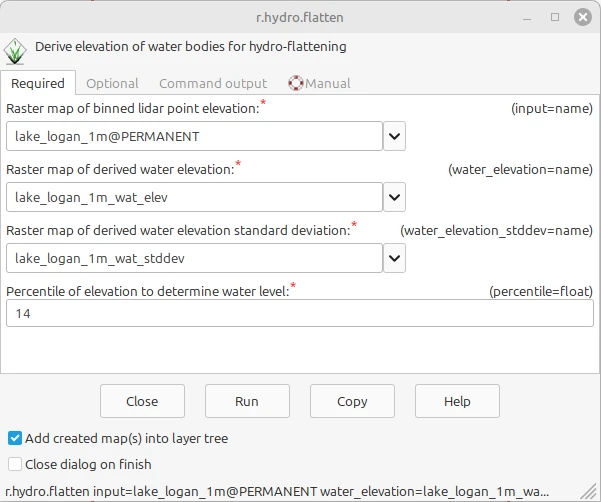601x502 pixels.
Task: Click the resize grip in the bottom corner
Action: coord(591,492)
